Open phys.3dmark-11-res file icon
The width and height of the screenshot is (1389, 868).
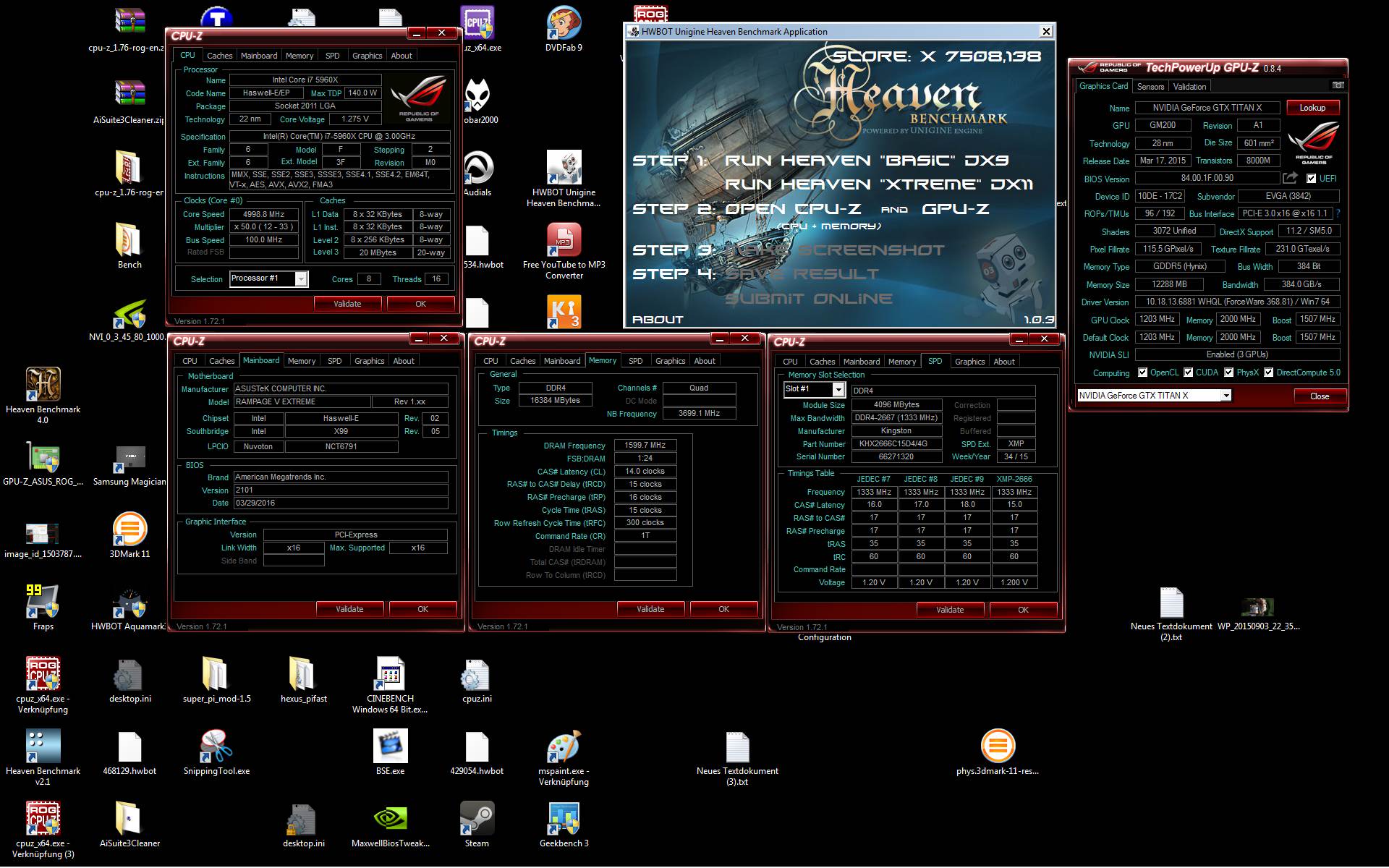[998, 746]
